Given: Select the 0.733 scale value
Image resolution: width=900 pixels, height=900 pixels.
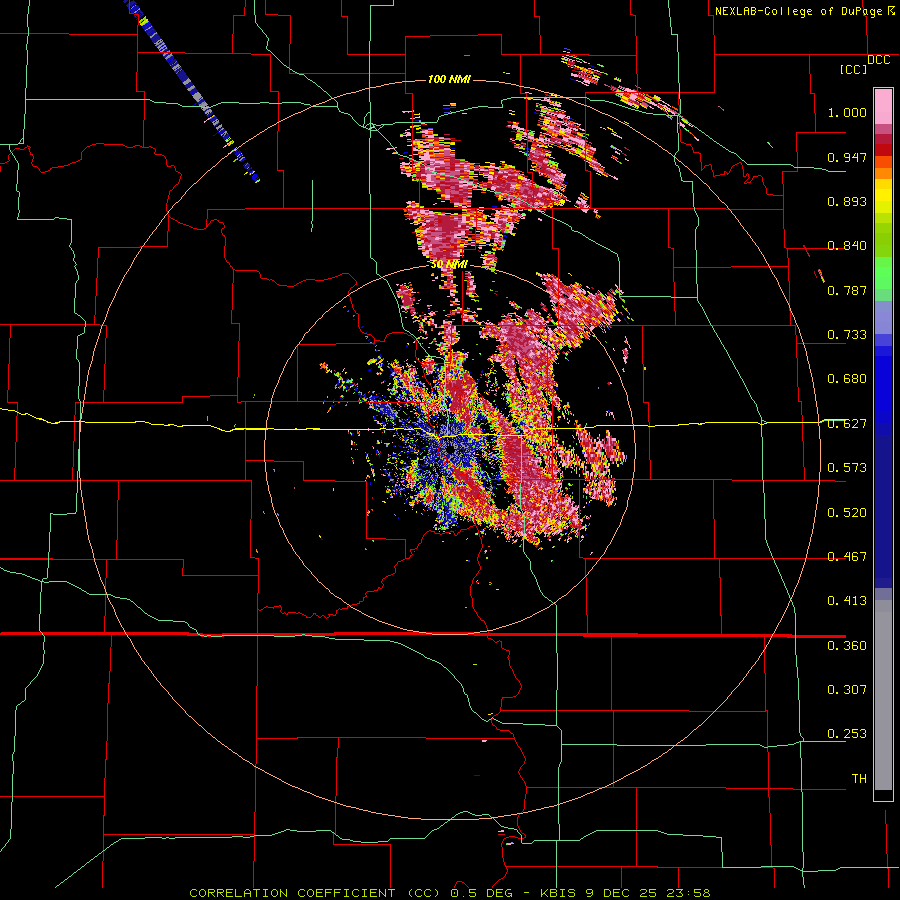Looking at the screenshot, I should [x=847, y=335].
